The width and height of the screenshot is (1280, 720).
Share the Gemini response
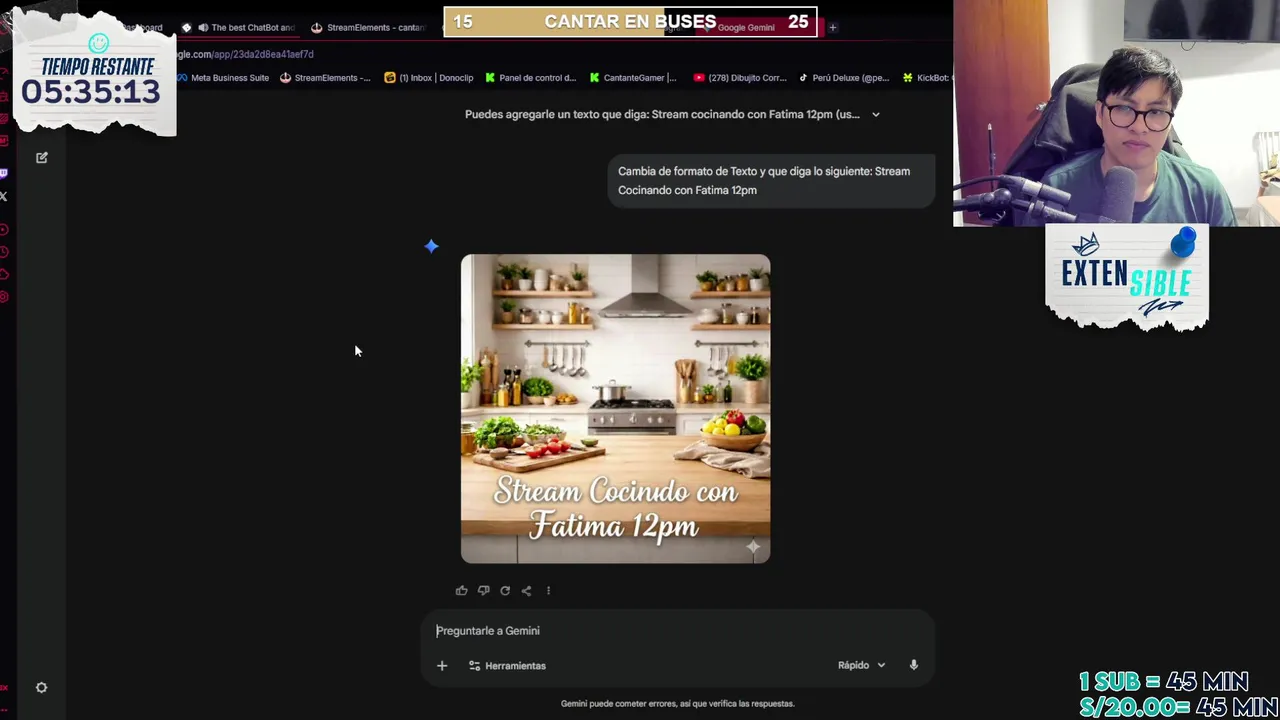point(526,591)
